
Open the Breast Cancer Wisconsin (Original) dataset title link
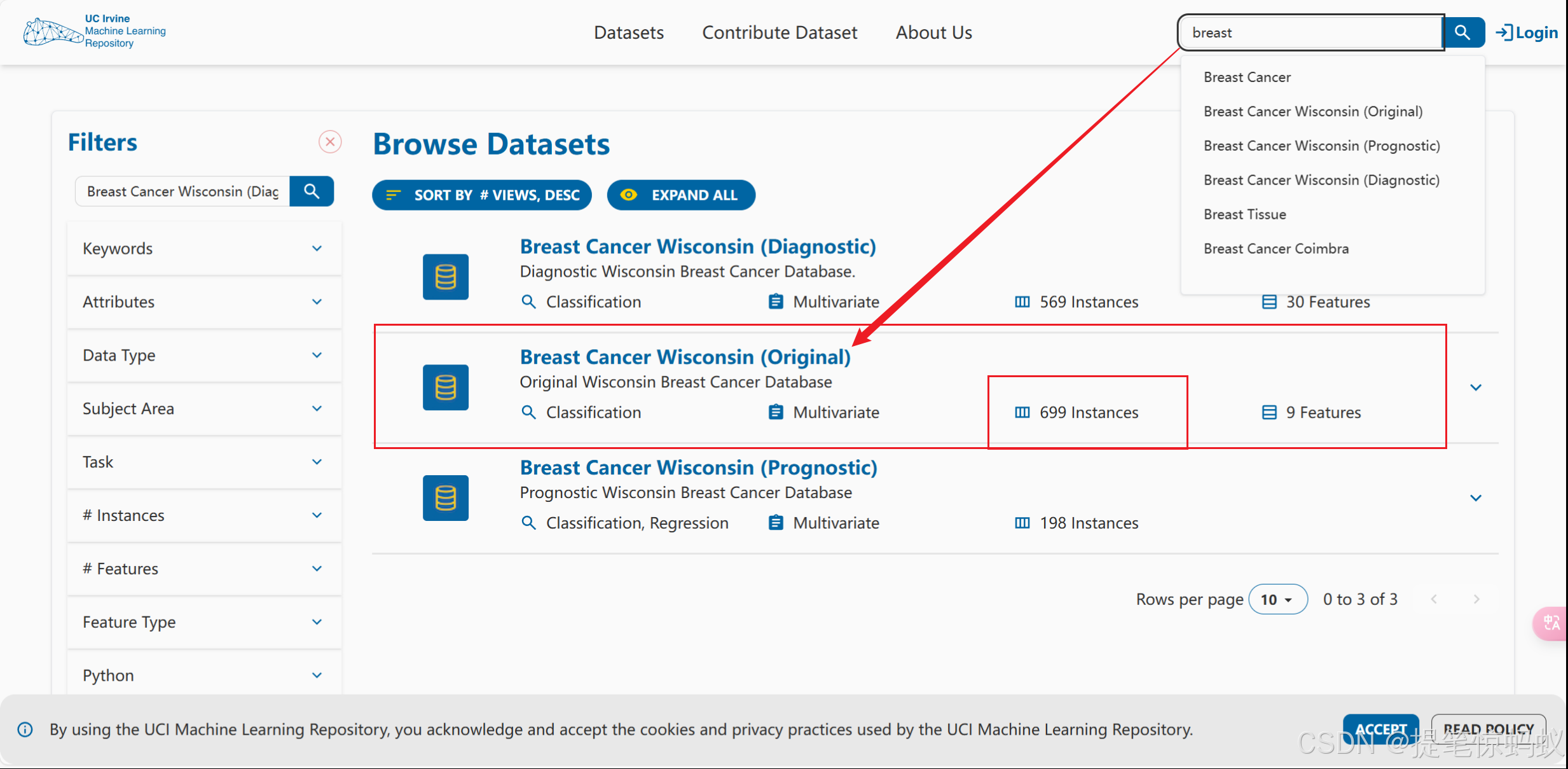685,357
